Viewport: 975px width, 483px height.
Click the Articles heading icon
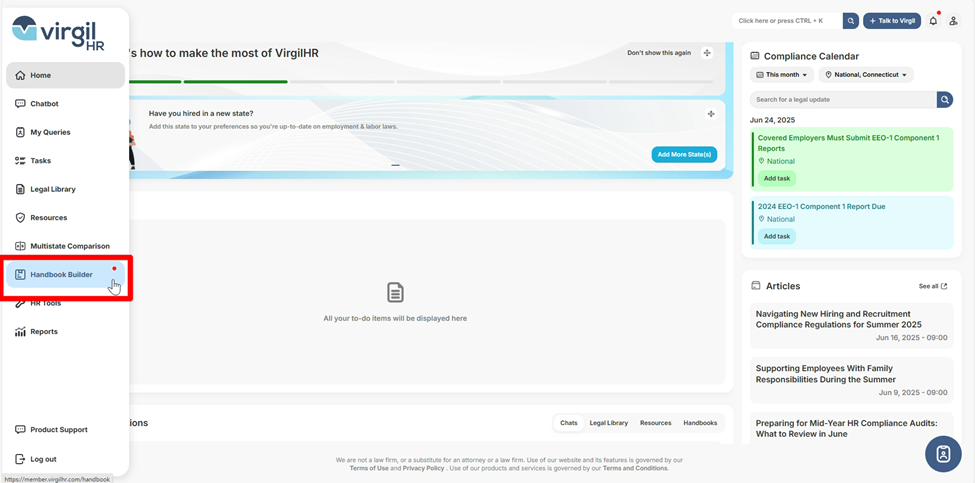point(756,286)
